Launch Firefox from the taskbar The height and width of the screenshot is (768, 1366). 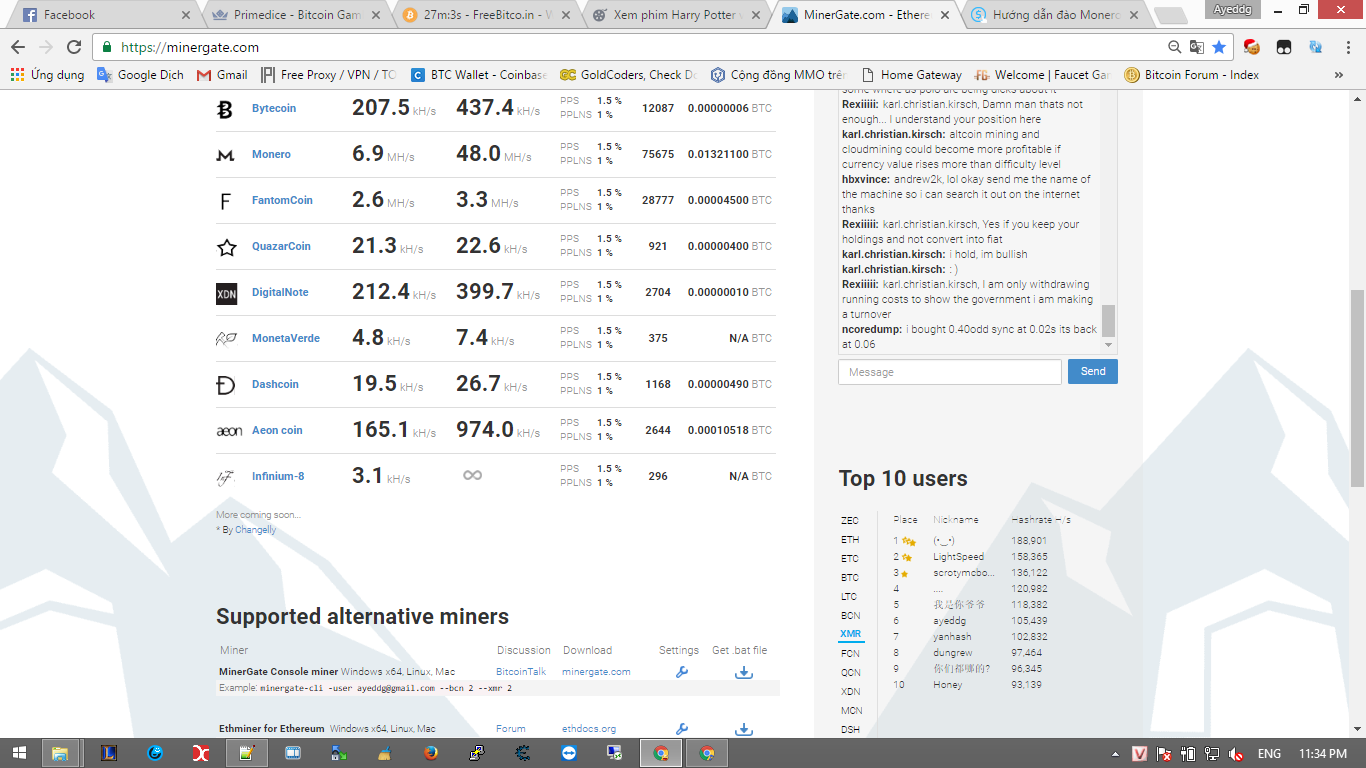[431, 753]
